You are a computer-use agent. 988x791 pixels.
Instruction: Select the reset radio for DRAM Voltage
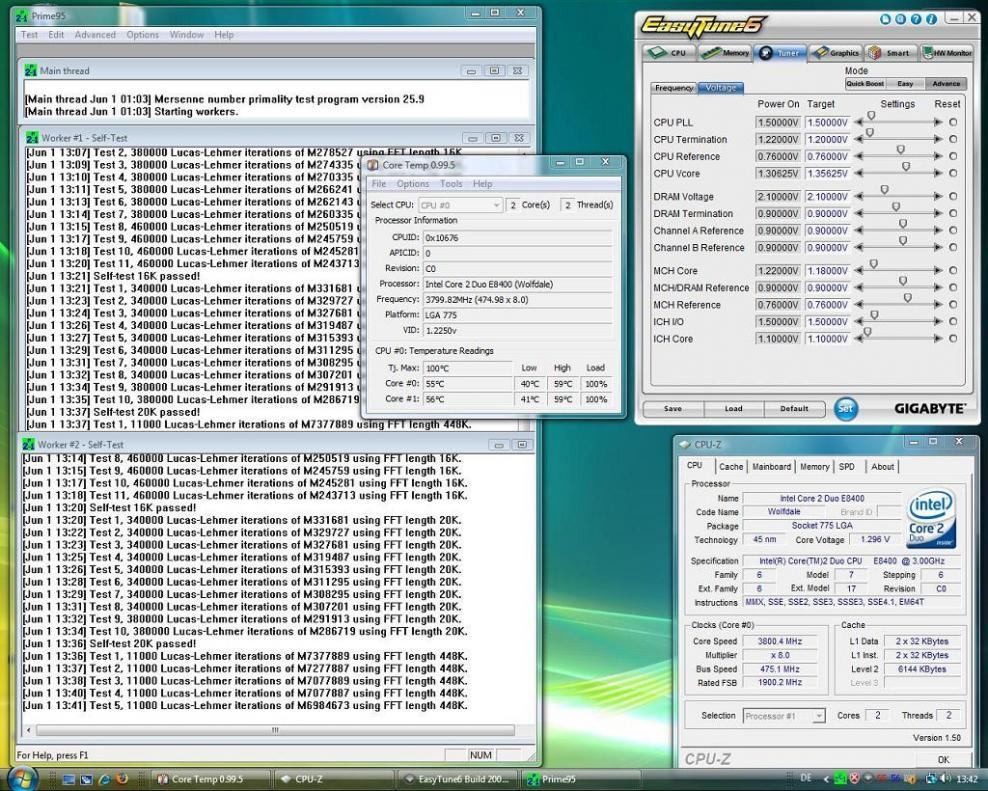point(953,197)
